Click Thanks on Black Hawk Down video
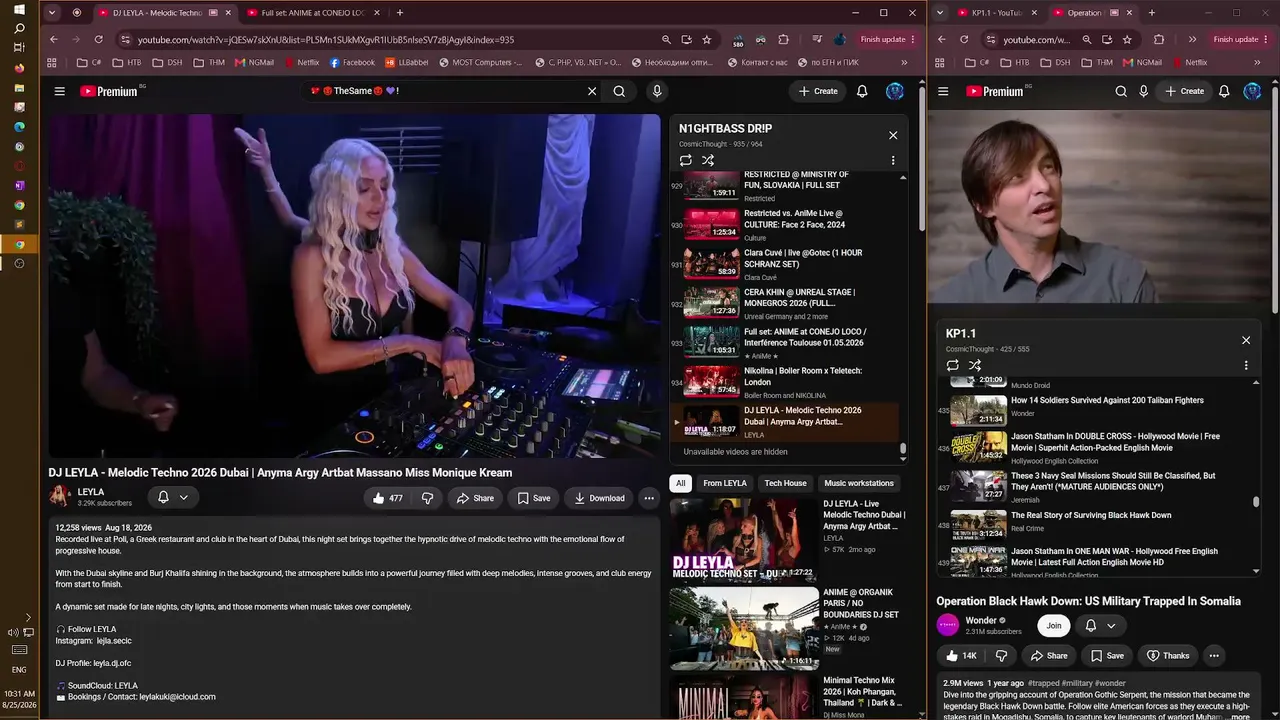1280x720 pixels. pos(1167,656)
